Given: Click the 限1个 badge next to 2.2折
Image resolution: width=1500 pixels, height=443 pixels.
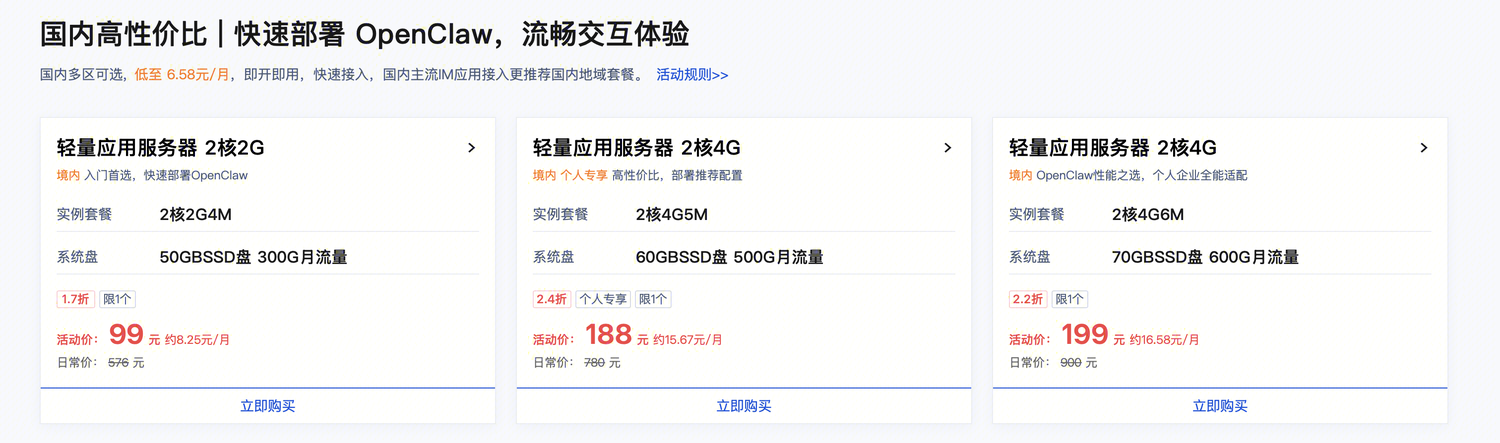Looking at the screenshot, I should pyautogui.click(x=1069, y=299).
